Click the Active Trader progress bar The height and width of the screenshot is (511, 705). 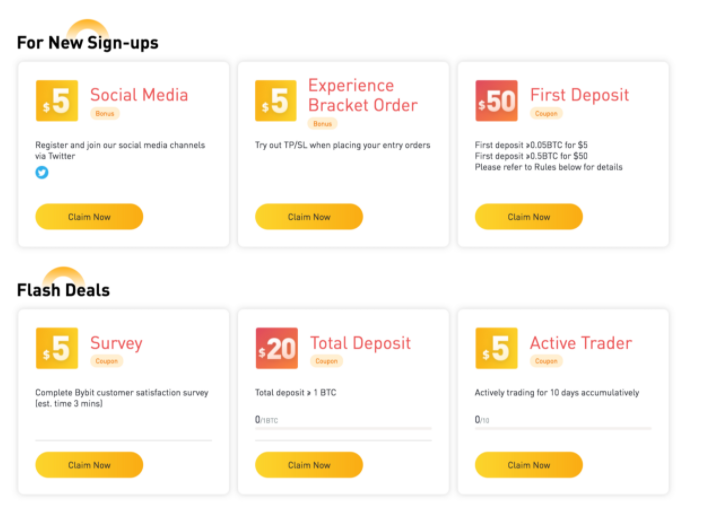(563, 429)
